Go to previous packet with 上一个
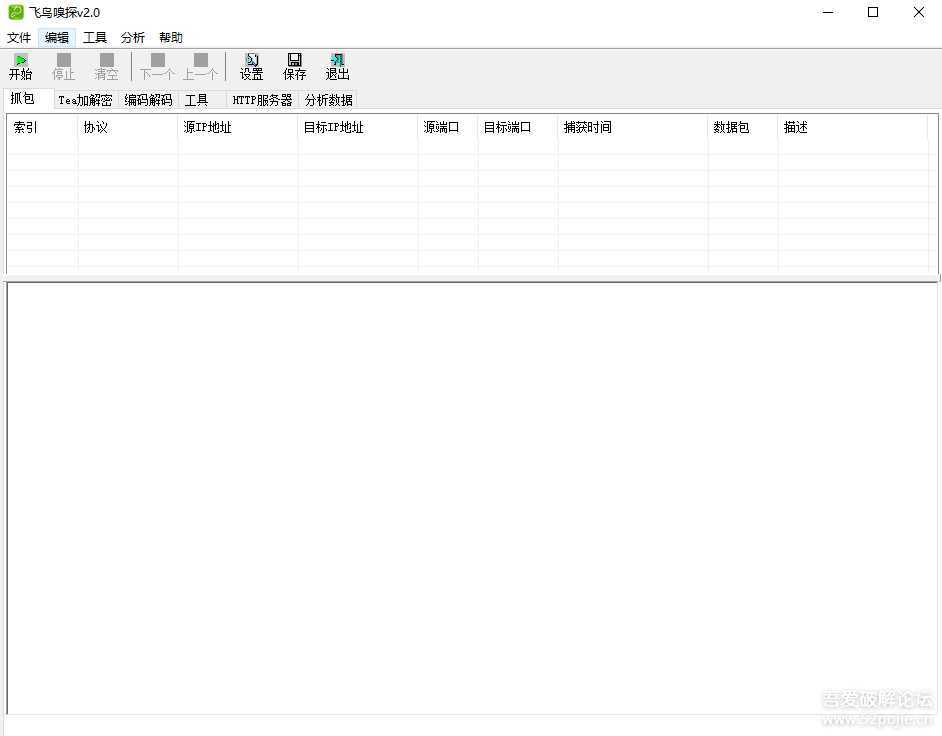This screenshot has width=942, height=736. click(x=200, y=66)
